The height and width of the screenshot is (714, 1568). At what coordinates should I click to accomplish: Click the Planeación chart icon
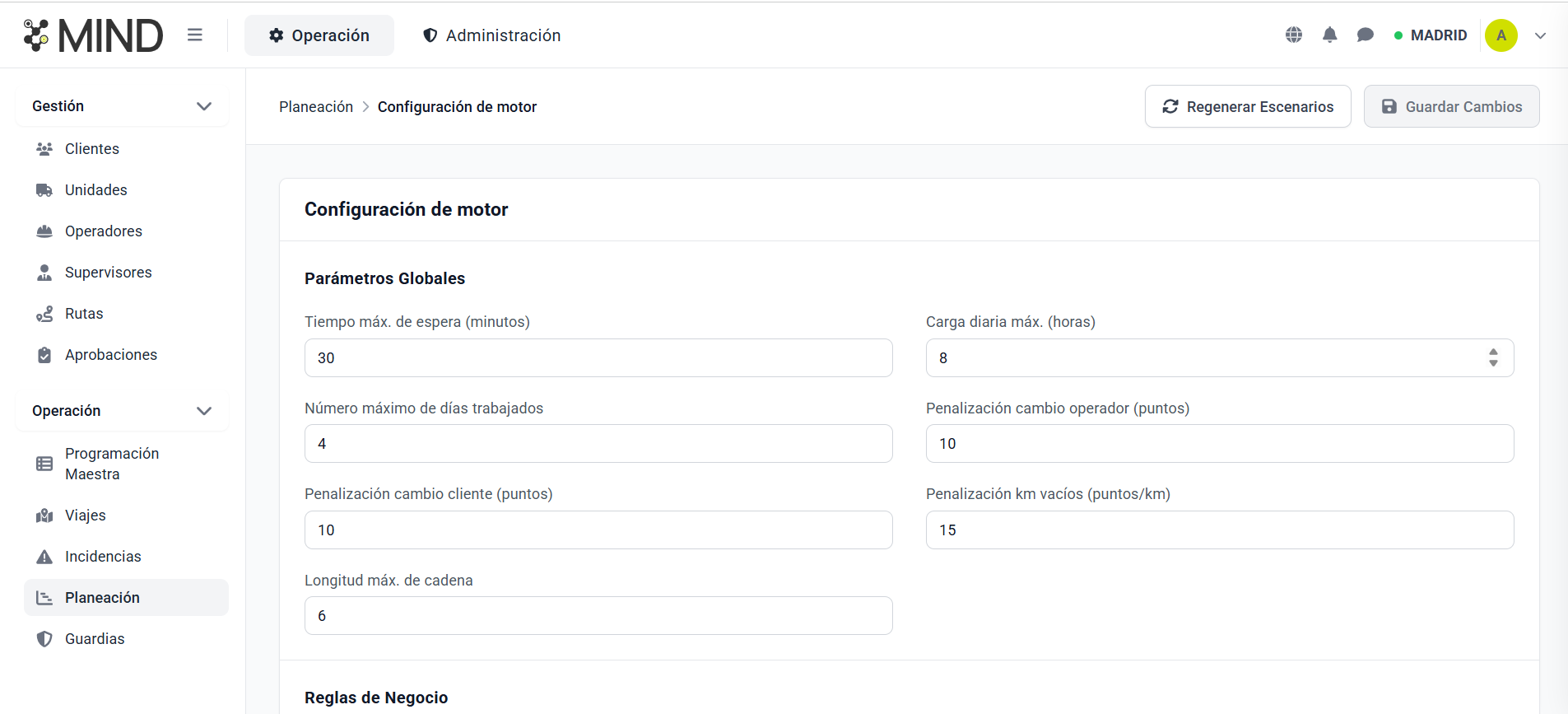(44, 598)
